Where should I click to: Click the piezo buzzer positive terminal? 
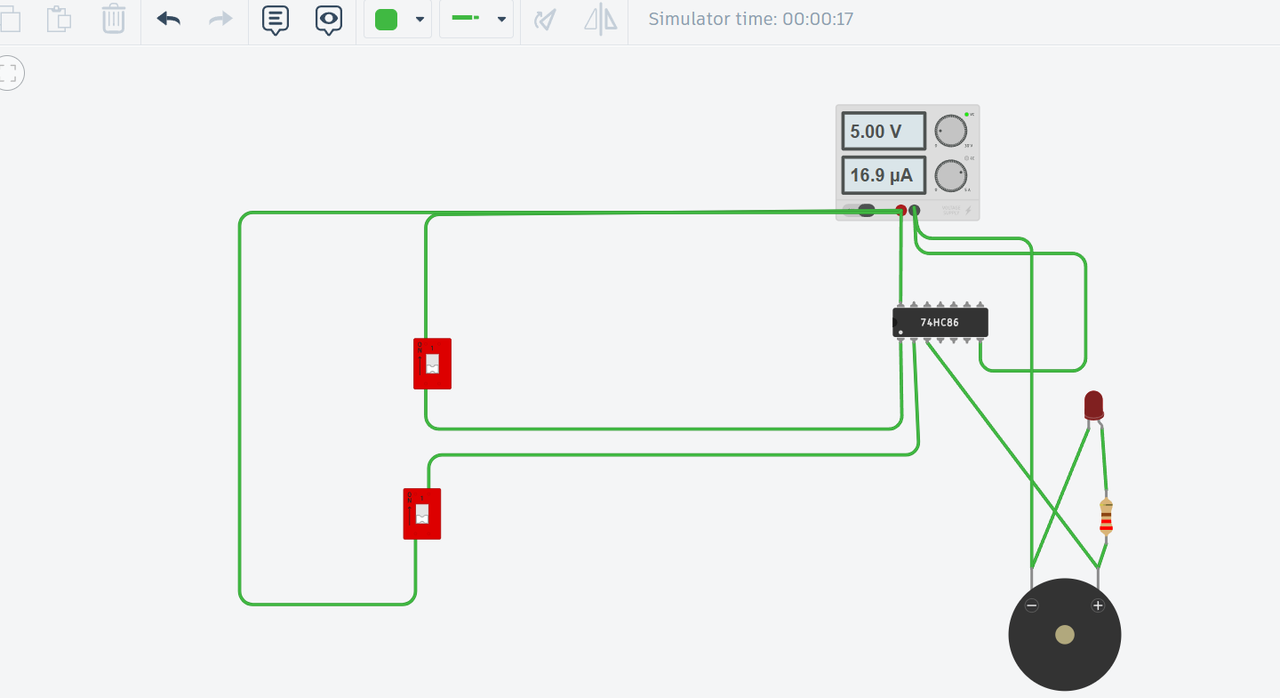click(1097, 605)
